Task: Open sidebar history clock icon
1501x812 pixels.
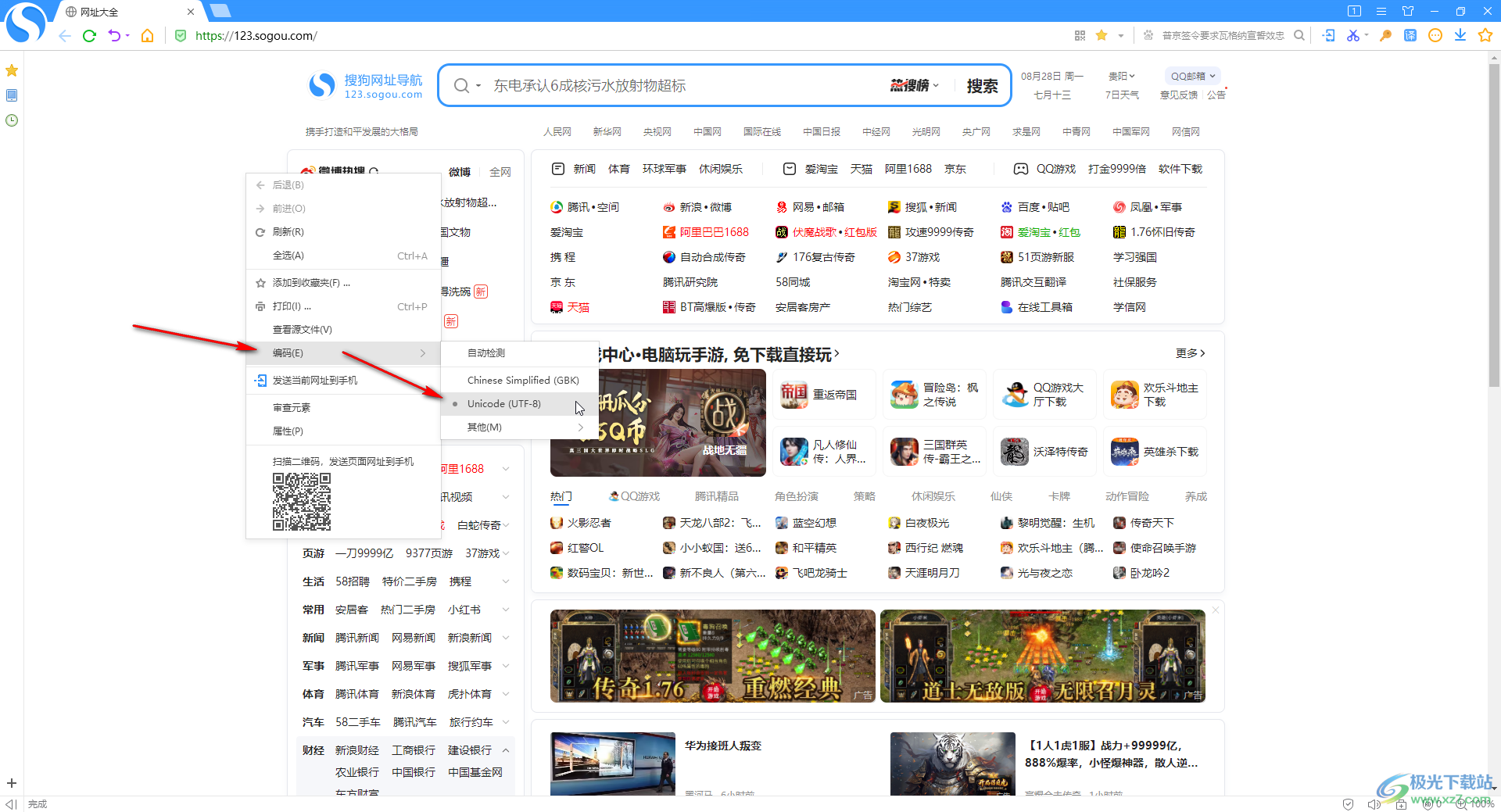Action: [12, 120]
